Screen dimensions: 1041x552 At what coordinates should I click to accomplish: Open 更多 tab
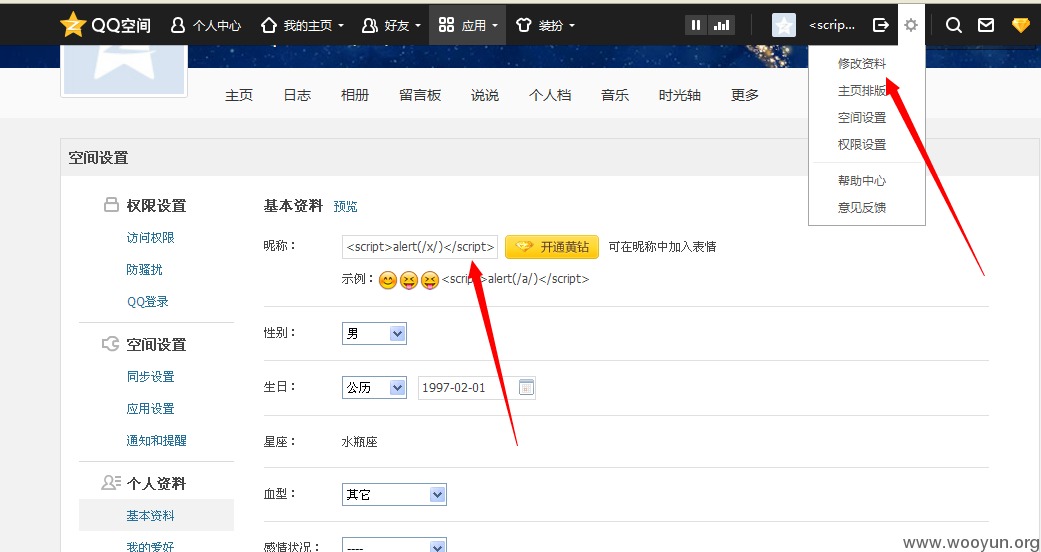[x=745, y=95]
